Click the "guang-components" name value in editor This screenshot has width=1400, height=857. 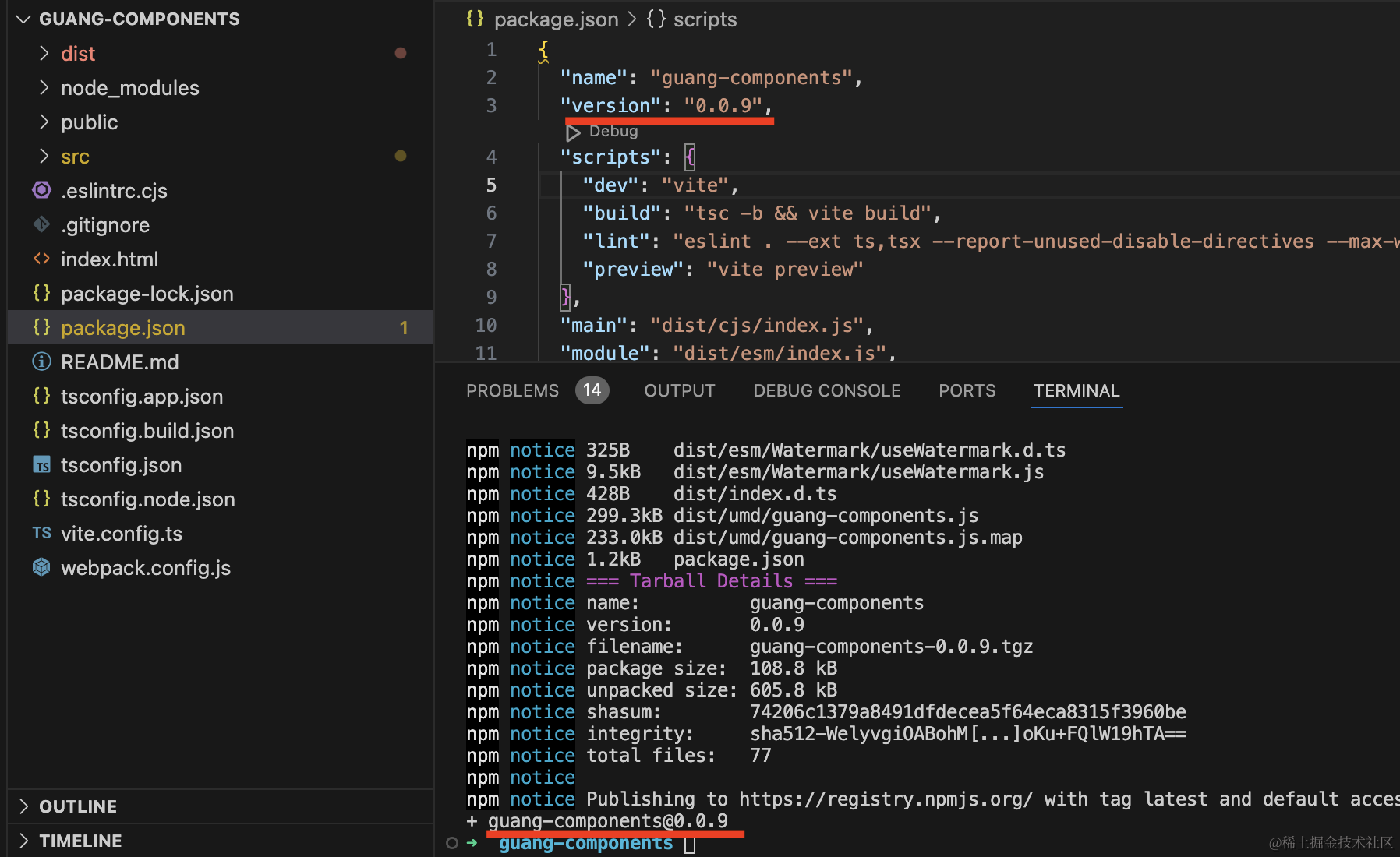coord(751,78)
